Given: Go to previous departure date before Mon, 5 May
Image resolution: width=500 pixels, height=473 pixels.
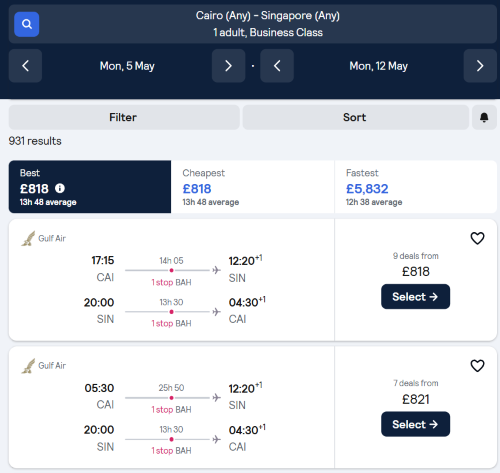Looking at the screenshot, I should tap(25, 66).
